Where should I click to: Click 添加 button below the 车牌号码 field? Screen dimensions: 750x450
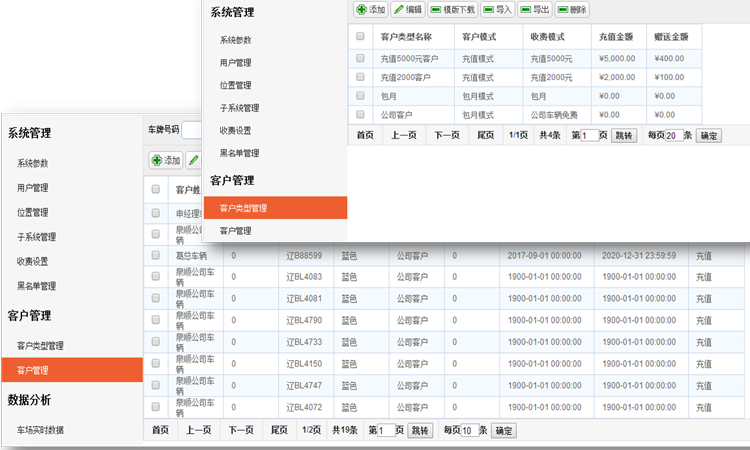pos(166,160)
